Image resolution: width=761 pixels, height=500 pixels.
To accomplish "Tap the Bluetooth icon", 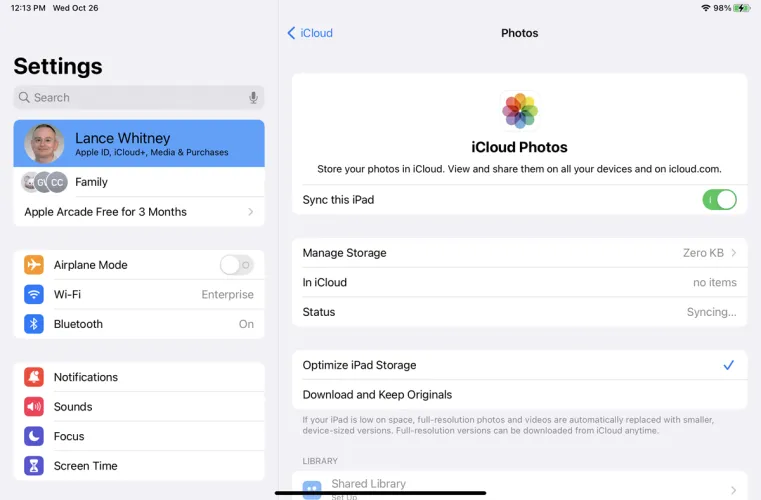I will [x=35, y=324].
